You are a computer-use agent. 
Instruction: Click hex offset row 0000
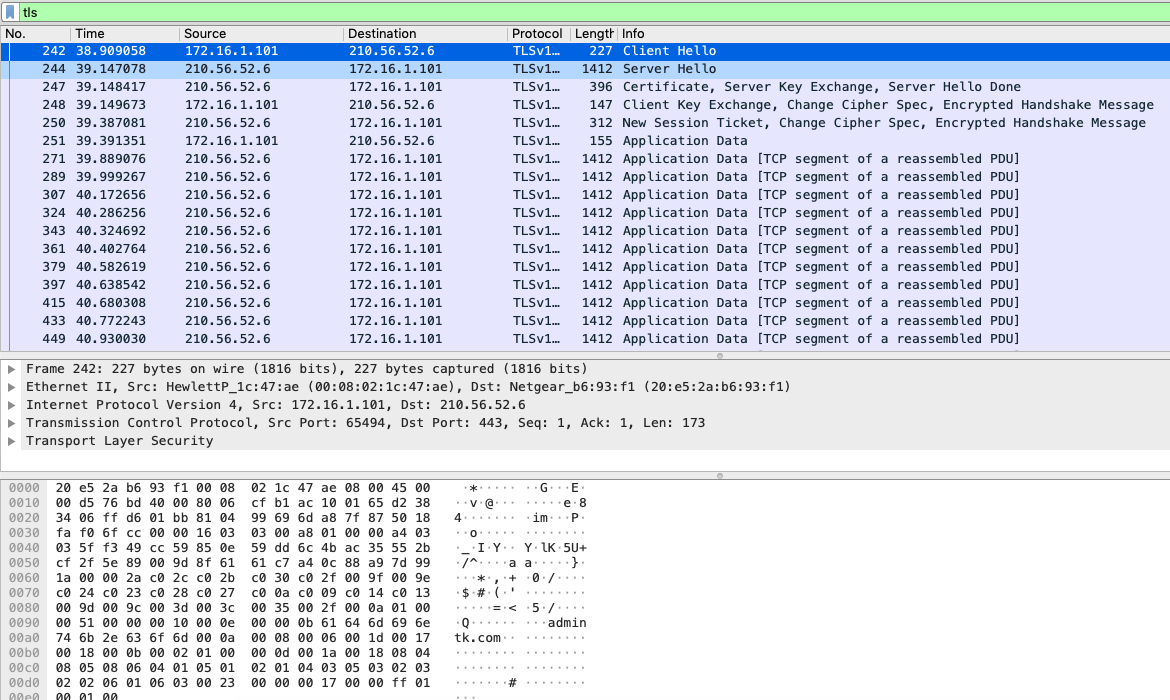click(24, 488)
